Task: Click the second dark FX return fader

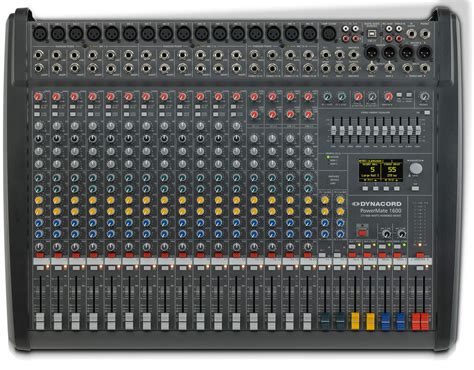Action: point(340,321)
